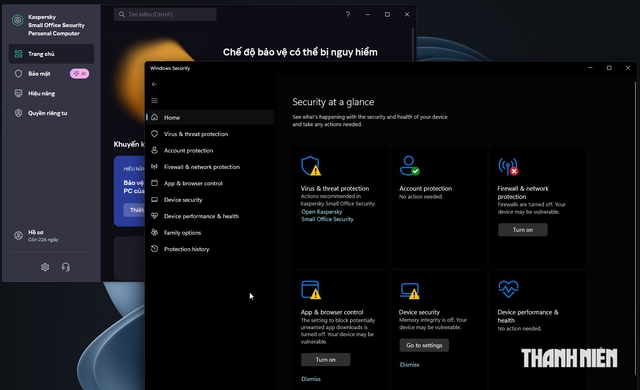The height and width of the screenshot is (390, 640).
Task: Click the Kaspersky window vertical scrollbar
Action: tap(413, 44)
